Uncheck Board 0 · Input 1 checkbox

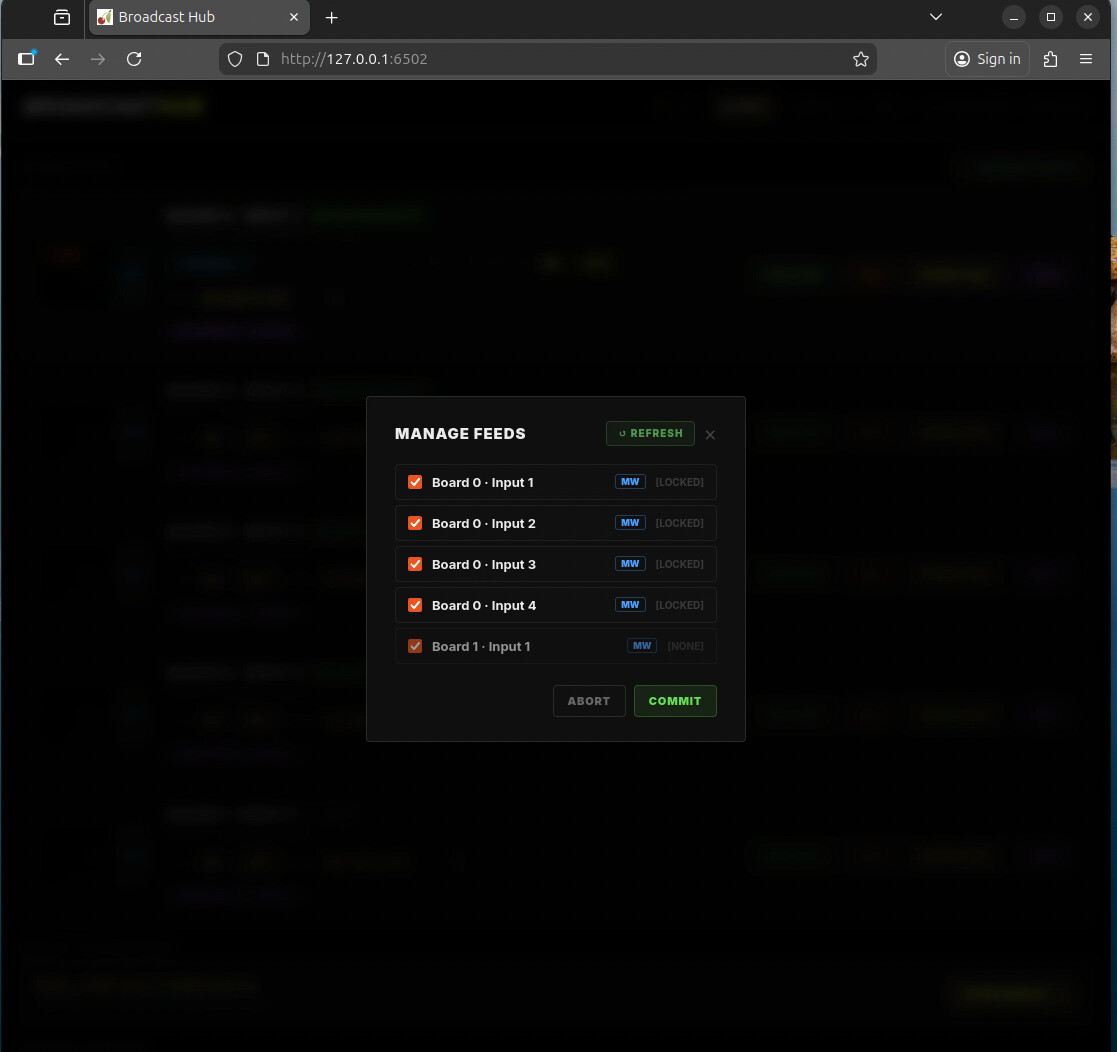[x=415, y=483]
